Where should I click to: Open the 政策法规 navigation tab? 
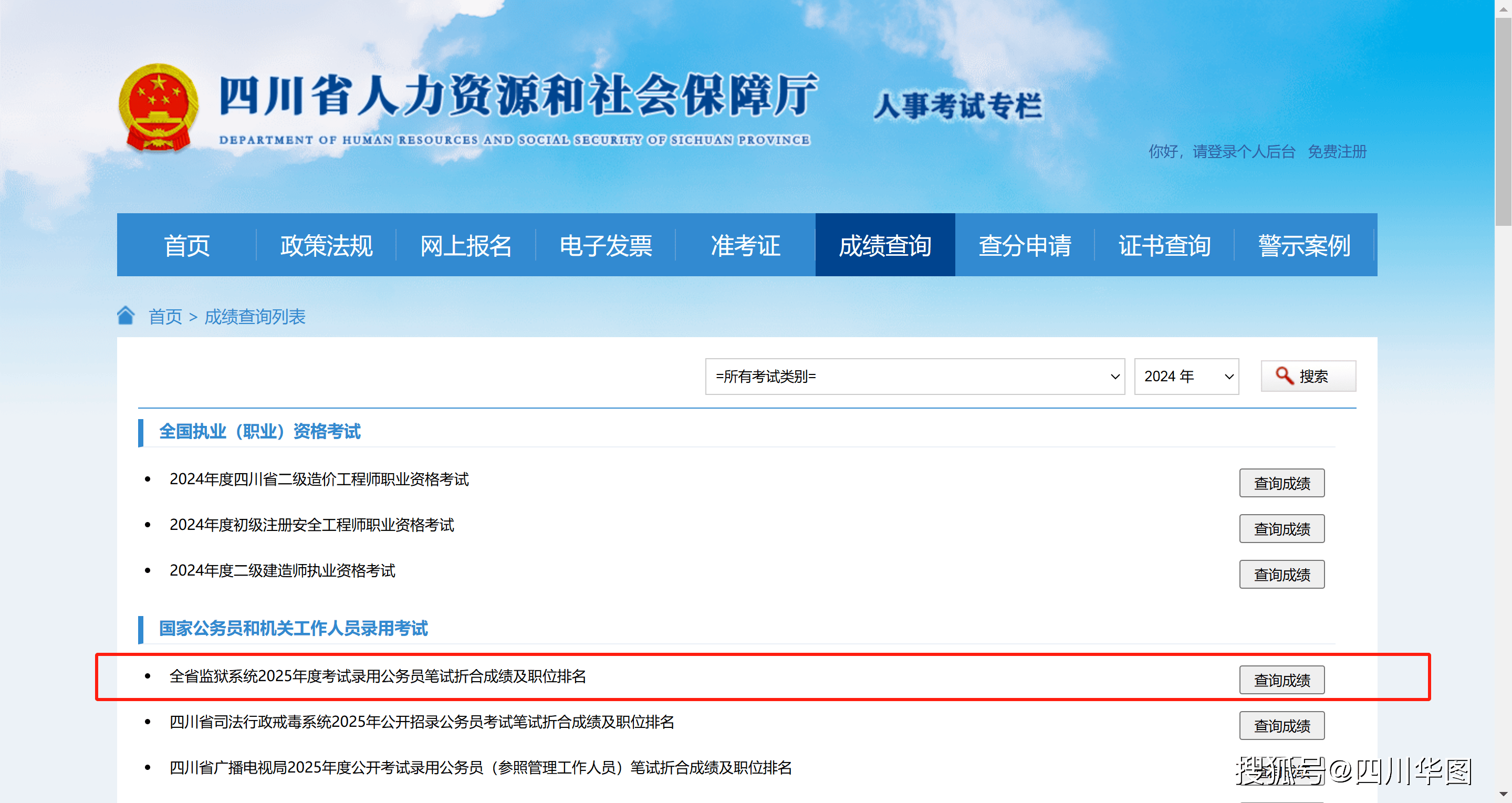326,245
